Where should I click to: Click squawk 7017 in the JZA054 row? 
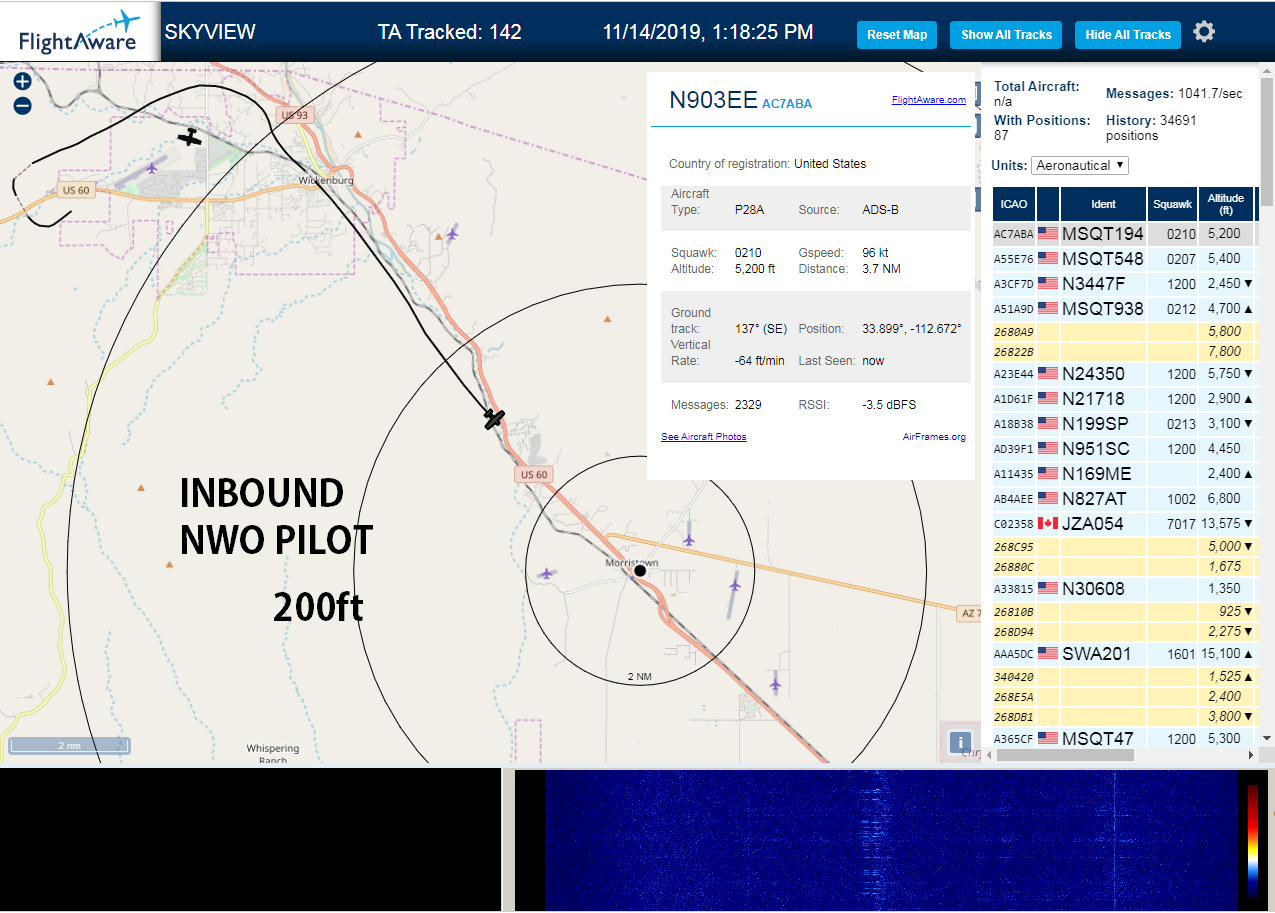(x=1181, y=523)
